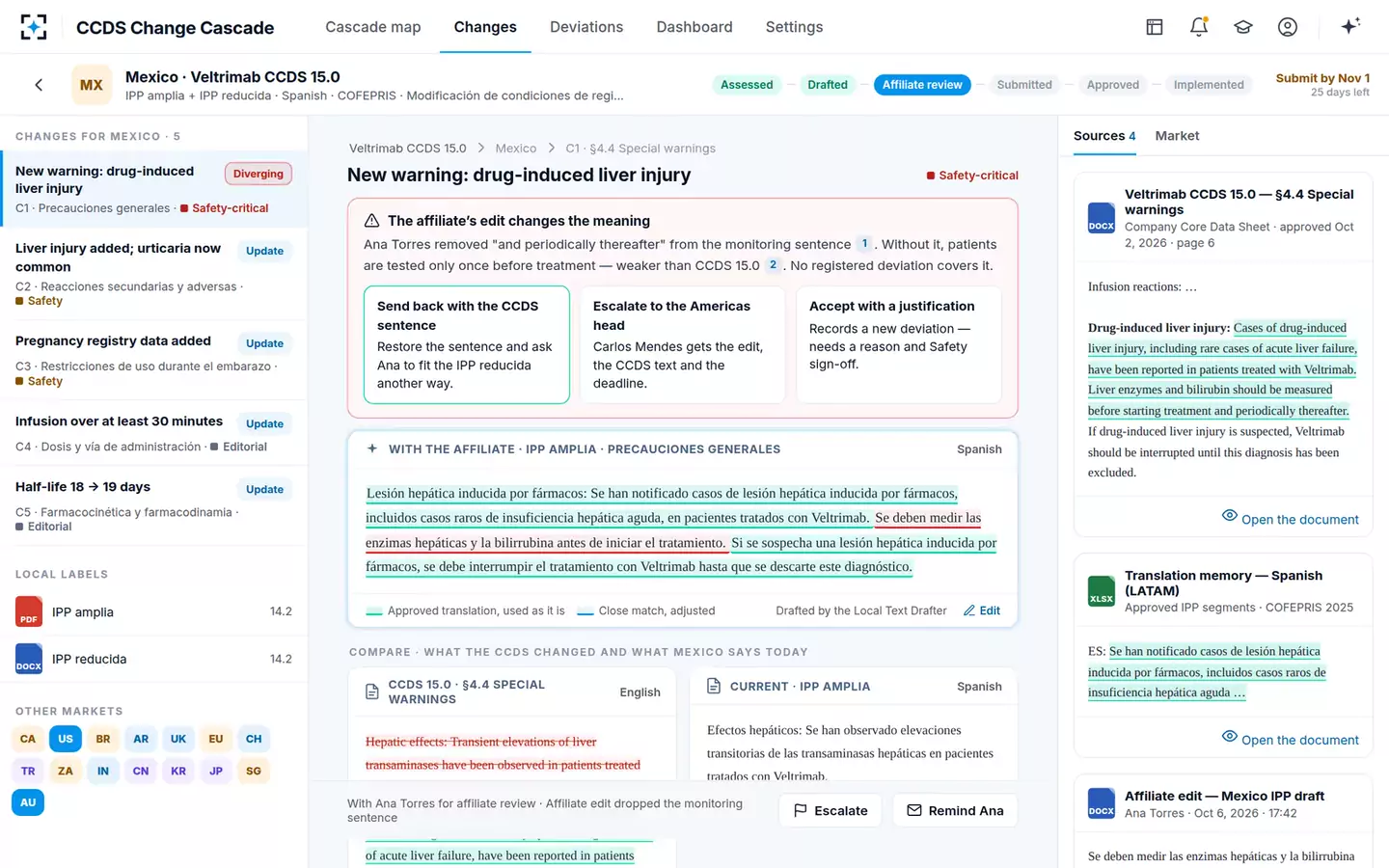Image resolution: width=1389 pixels, height=868 pixels.
Task: Click the DOCX icon of Affiliate edit source
Action: 1102,804
